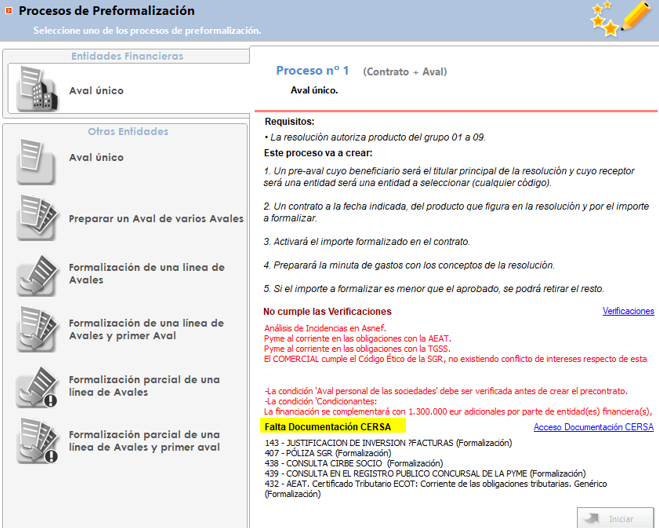Choose Preparar un Aval de varios Avales

coord(156,219)
